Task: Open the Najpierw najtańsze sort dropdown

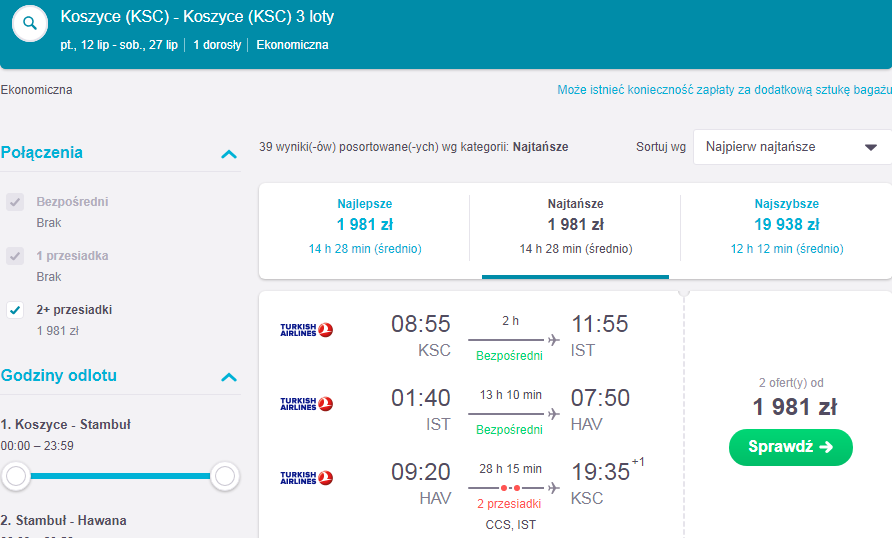Action: (x=792, y=147)
